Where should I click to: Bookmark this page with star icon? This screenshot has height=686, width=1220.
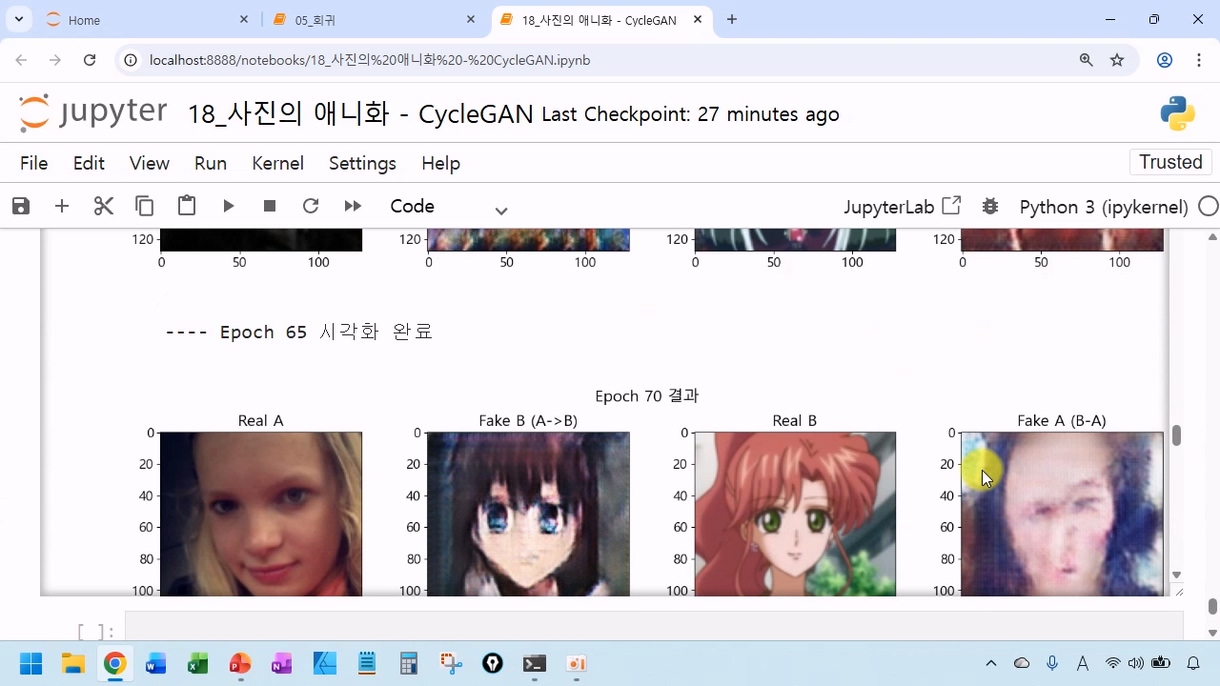click(1117, 60)
